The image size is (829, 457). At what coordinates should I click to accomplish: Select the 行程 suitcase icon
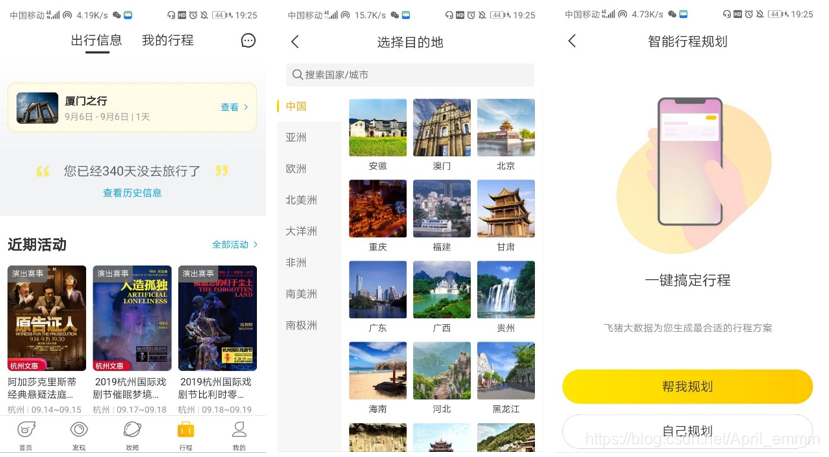click(x=186, y=429)
